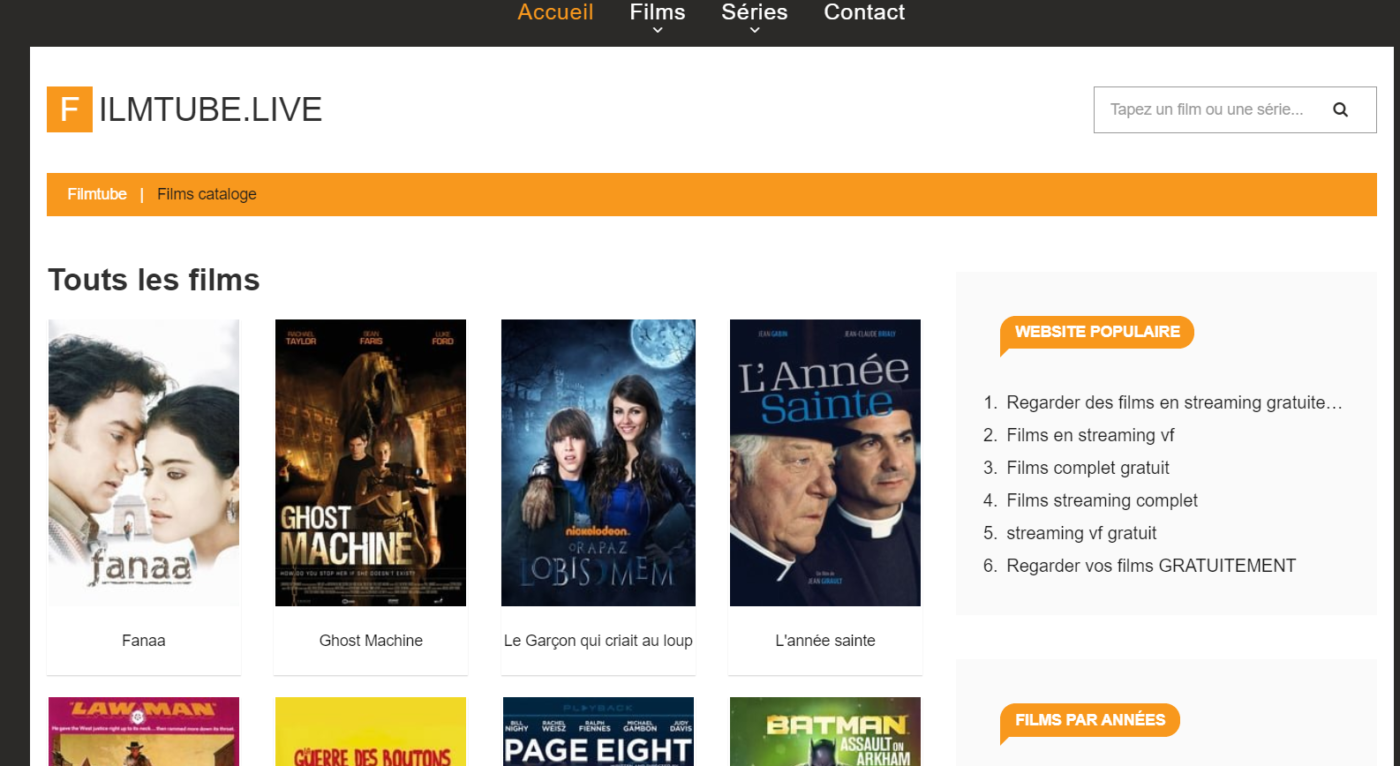
Task: Click the 'Touts les films' heading
Action: (x=154, y=280)
